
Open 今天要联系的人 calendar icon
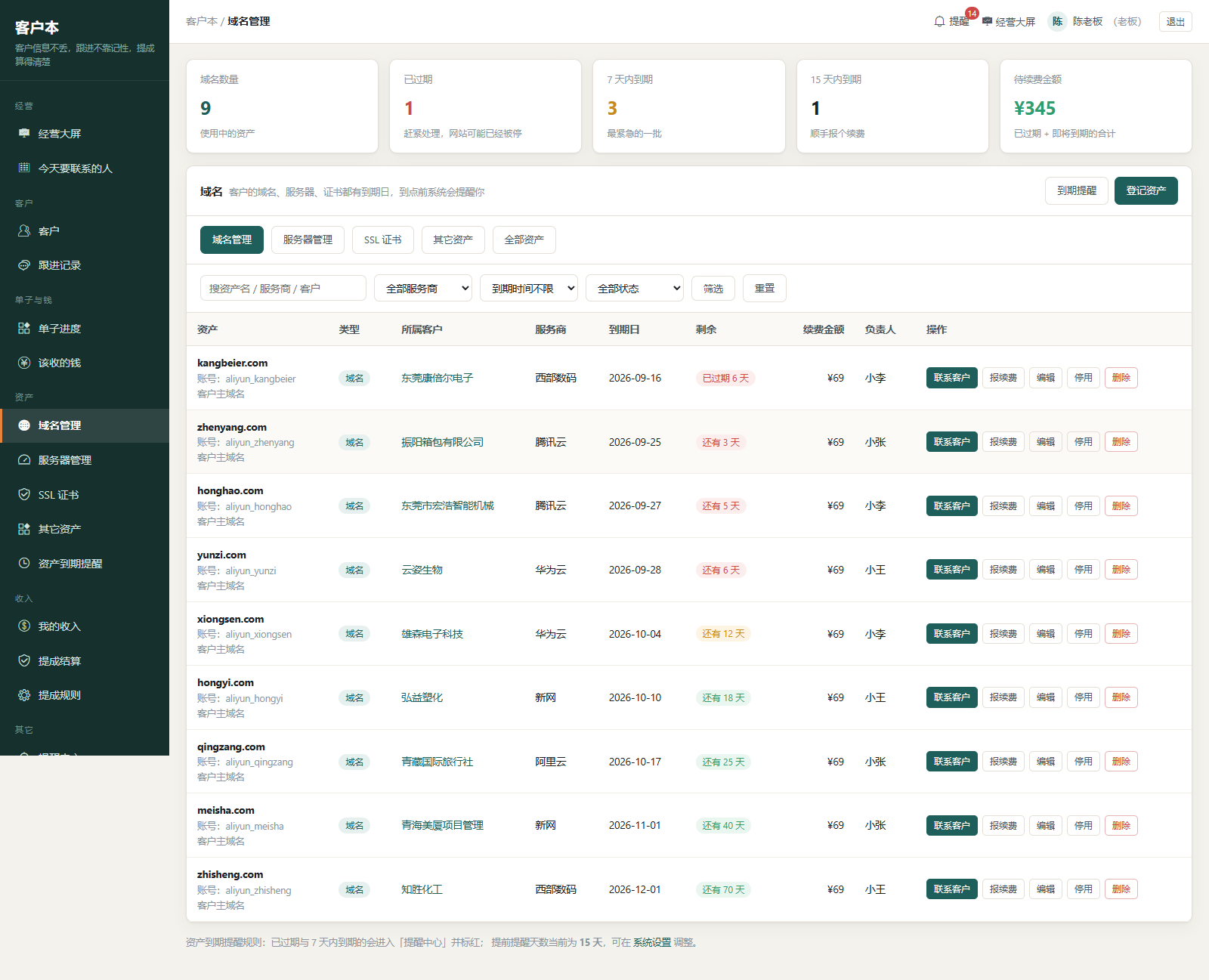pos(24,168)
